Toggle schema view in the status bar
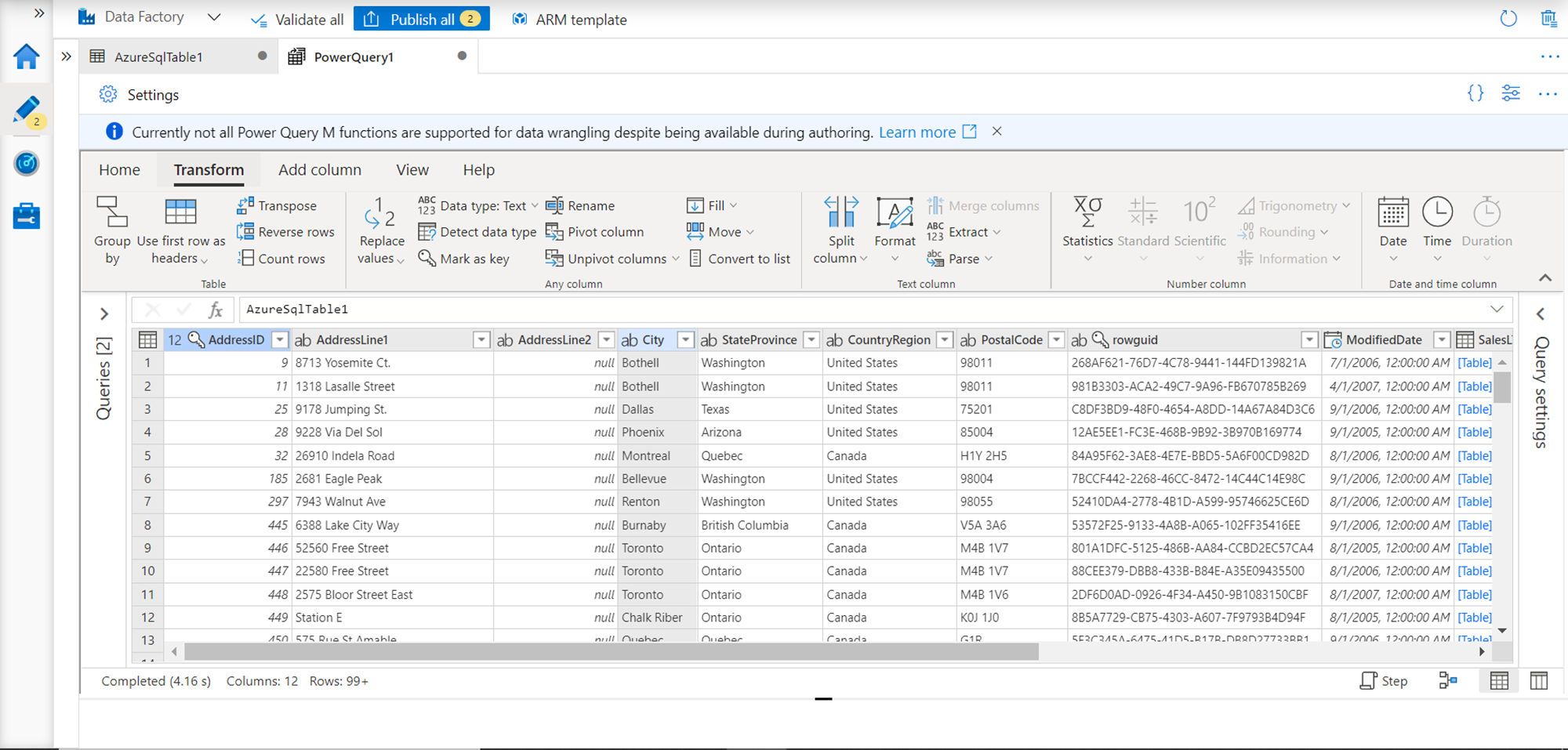Image resolution: width=1568 pixels, height=750 pixels. (x=1539, y=681)
